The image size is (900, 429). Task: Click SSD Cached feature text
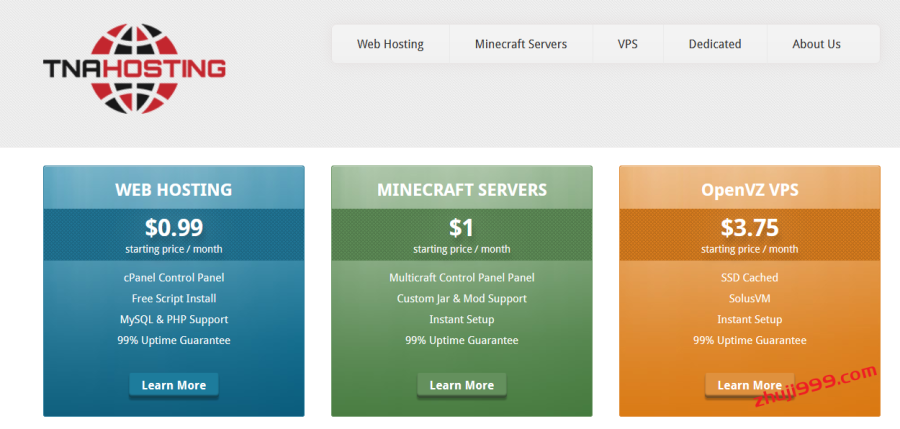[750, 278]
